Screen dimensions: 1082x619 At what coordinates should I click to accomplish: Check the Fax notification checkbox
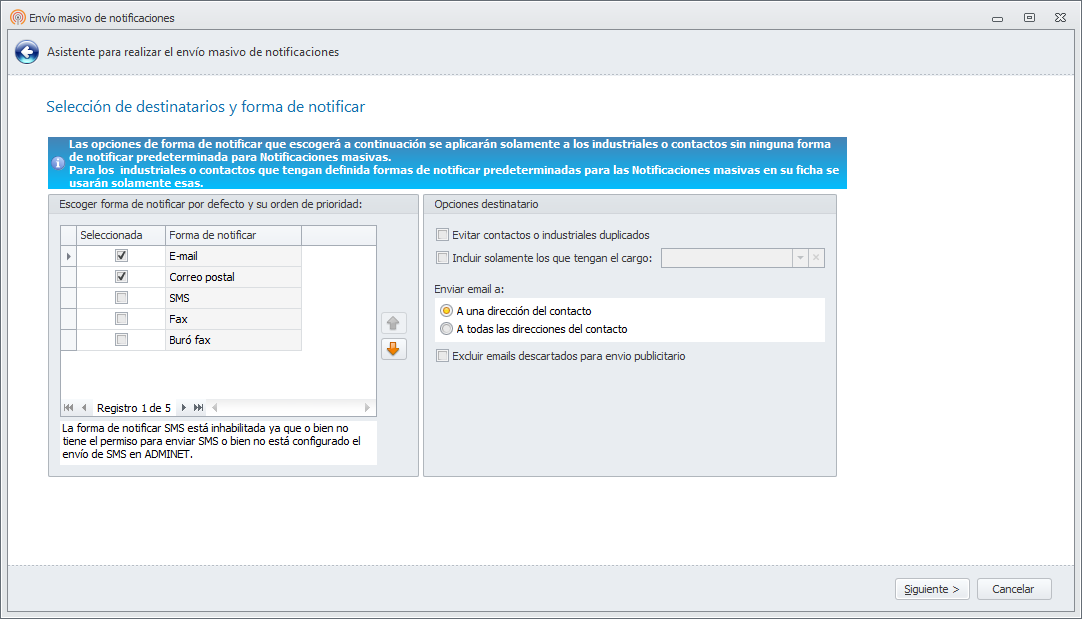(121, 319)
